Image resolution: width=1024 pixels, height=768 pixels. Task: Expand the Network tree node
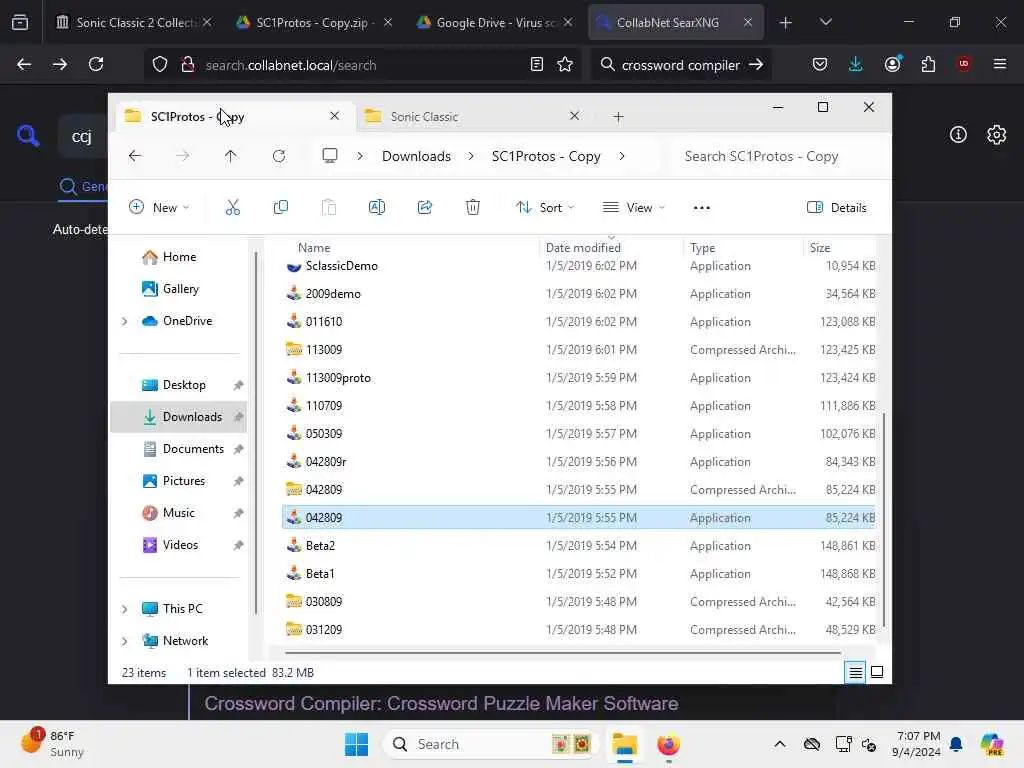tap(125, 641)
